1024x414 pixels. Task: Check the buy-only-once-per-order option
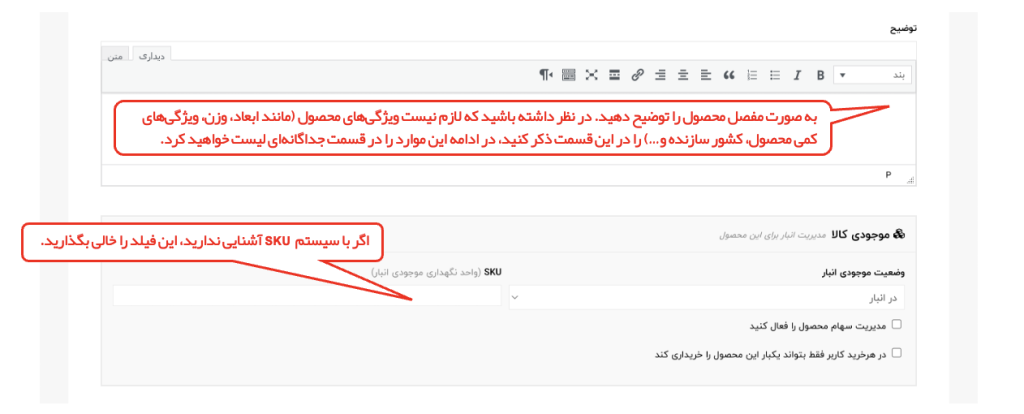coord(896,353)
